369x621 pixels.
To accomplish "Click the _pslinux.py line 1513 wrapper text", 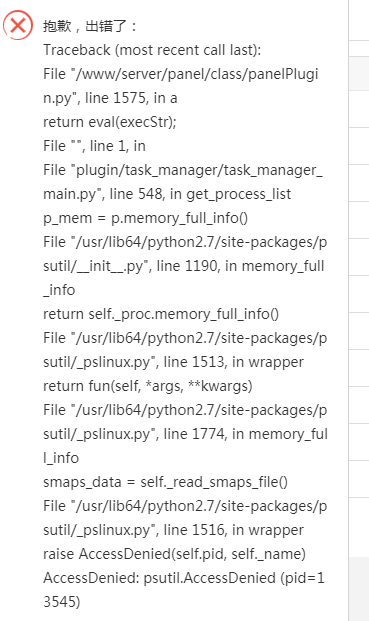I will [173, 362].
